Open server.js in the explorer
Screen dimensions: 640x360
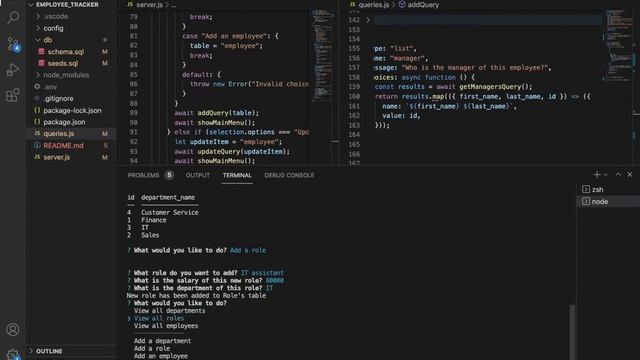(57, 157)
